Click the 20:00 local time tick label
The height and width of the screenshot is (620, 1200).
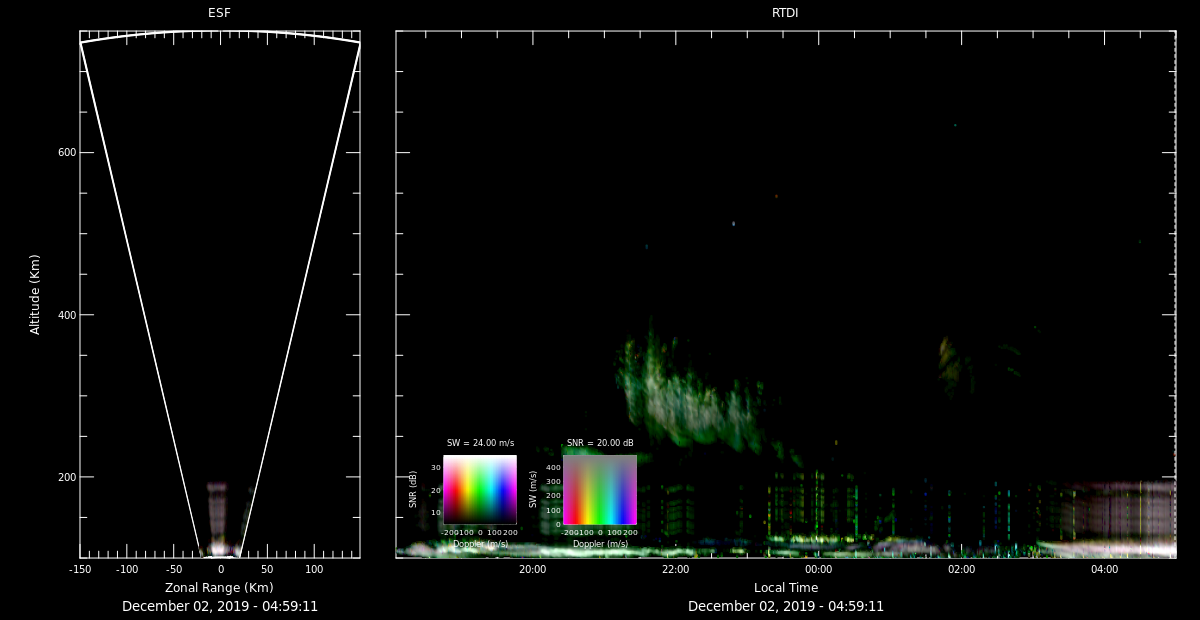click(532, 569)
